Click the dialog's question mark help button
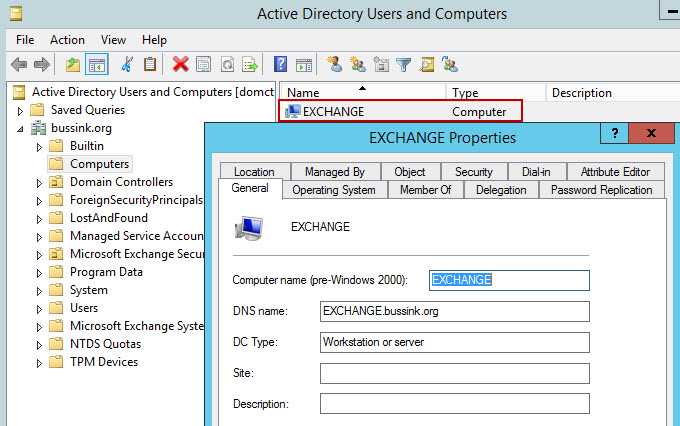 [614, 133]
